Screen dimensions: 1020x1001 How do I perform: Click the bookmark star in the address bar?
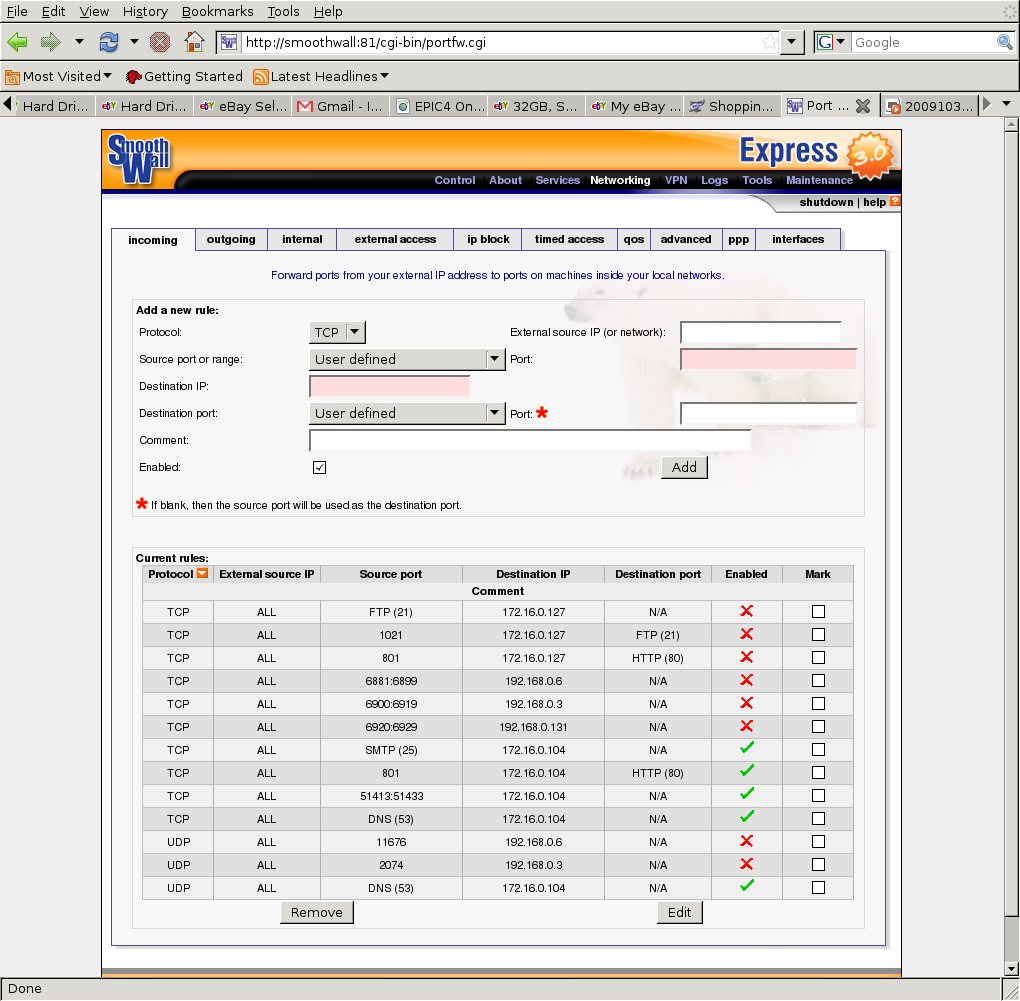pyautogui.click(x=769, y=42)
